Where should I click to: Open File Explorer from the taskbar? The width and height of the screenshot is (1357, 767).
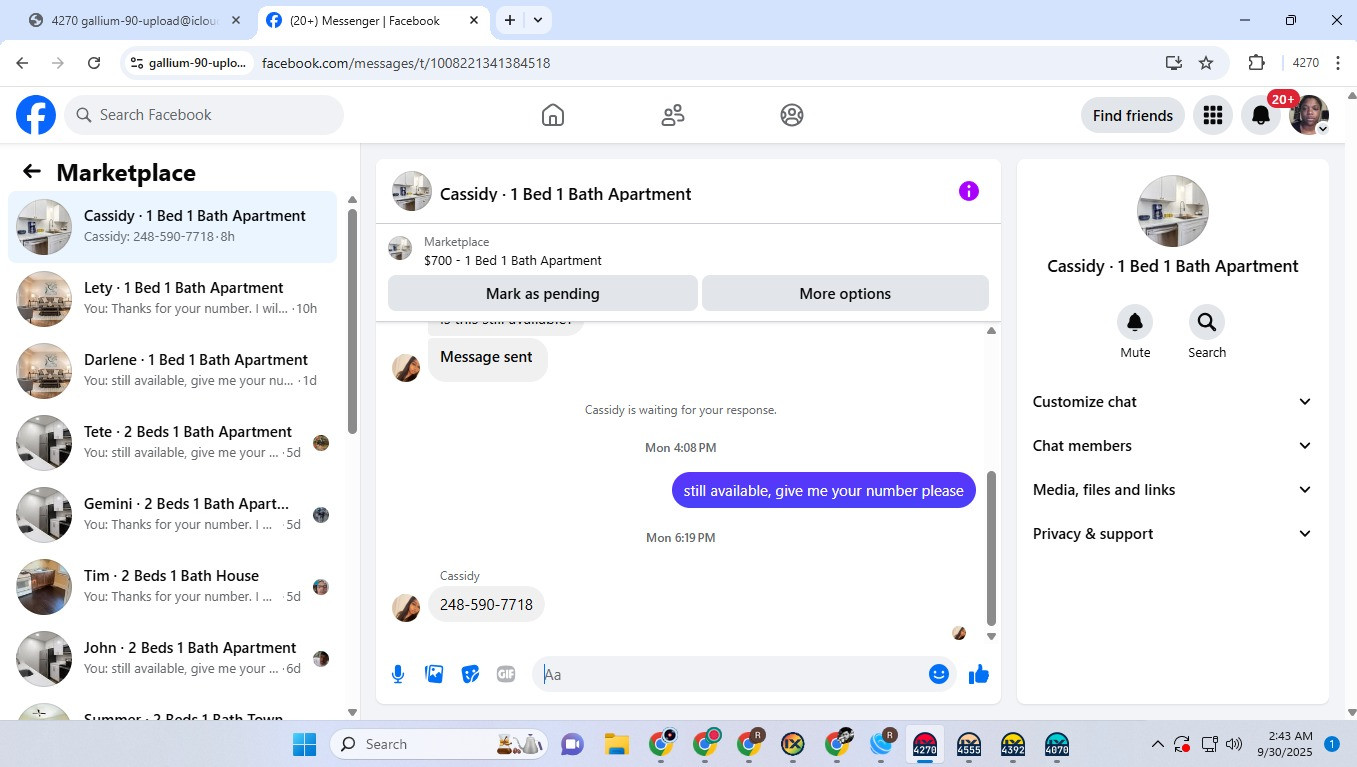click(616, 744)
